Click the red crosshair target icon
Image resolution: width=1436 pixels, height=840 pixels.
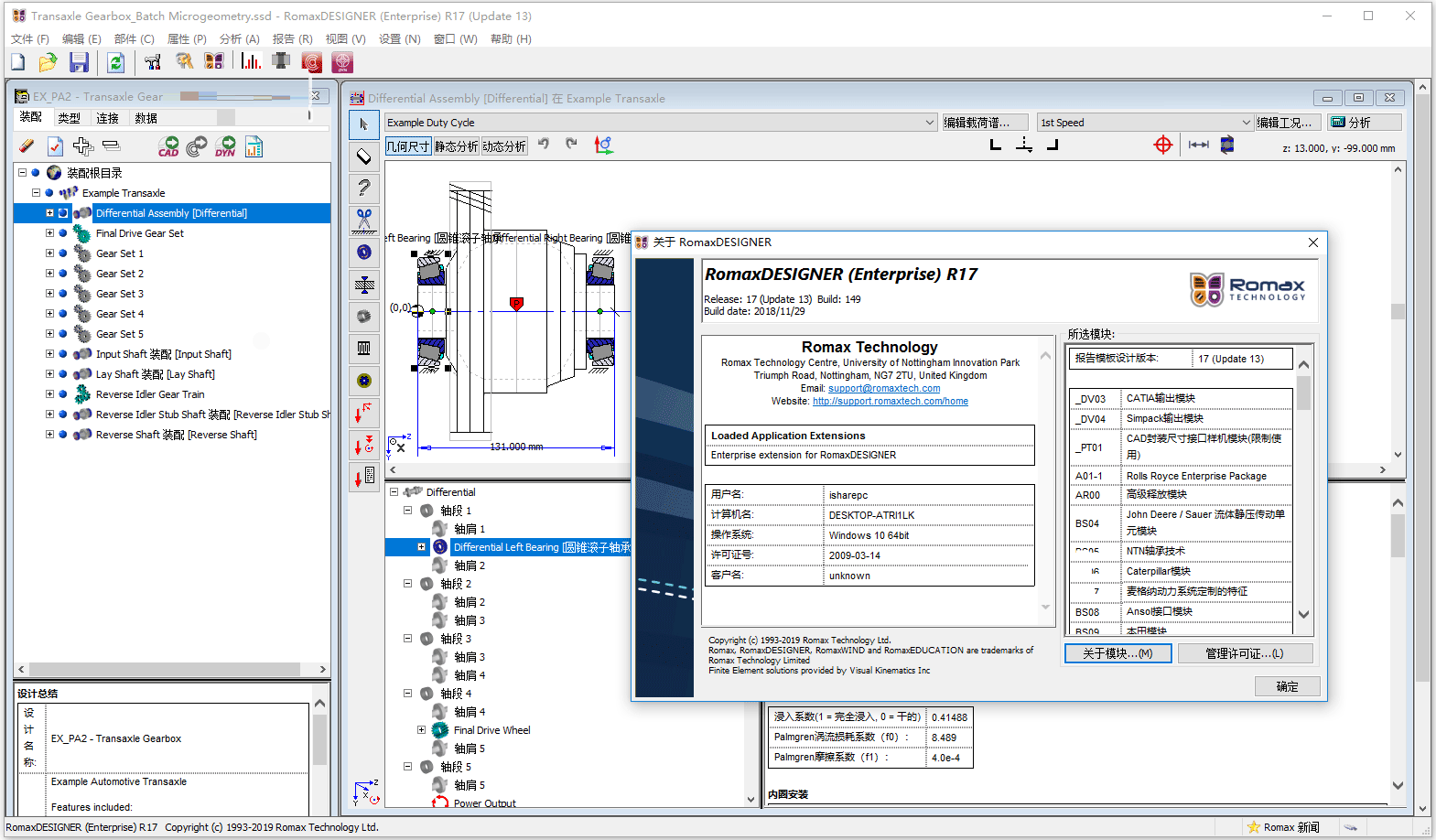tap(1163, 145)
